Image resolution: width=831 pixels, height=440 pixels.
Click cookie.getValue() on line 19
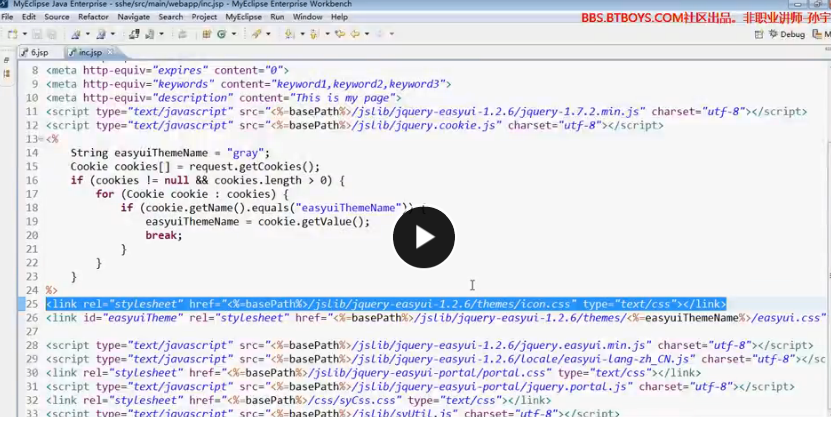[x=311, y=222]
